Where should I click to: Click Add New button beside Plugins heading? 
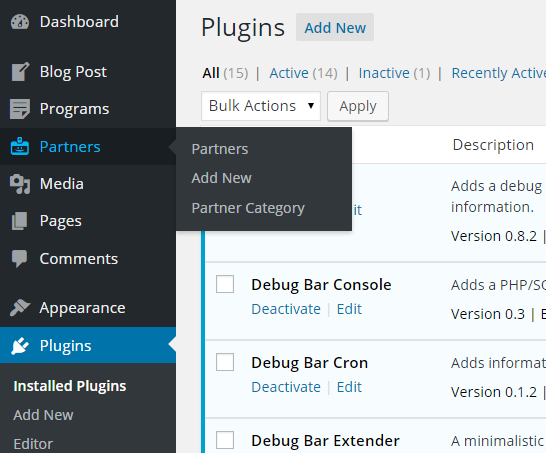tap(335, 28)
